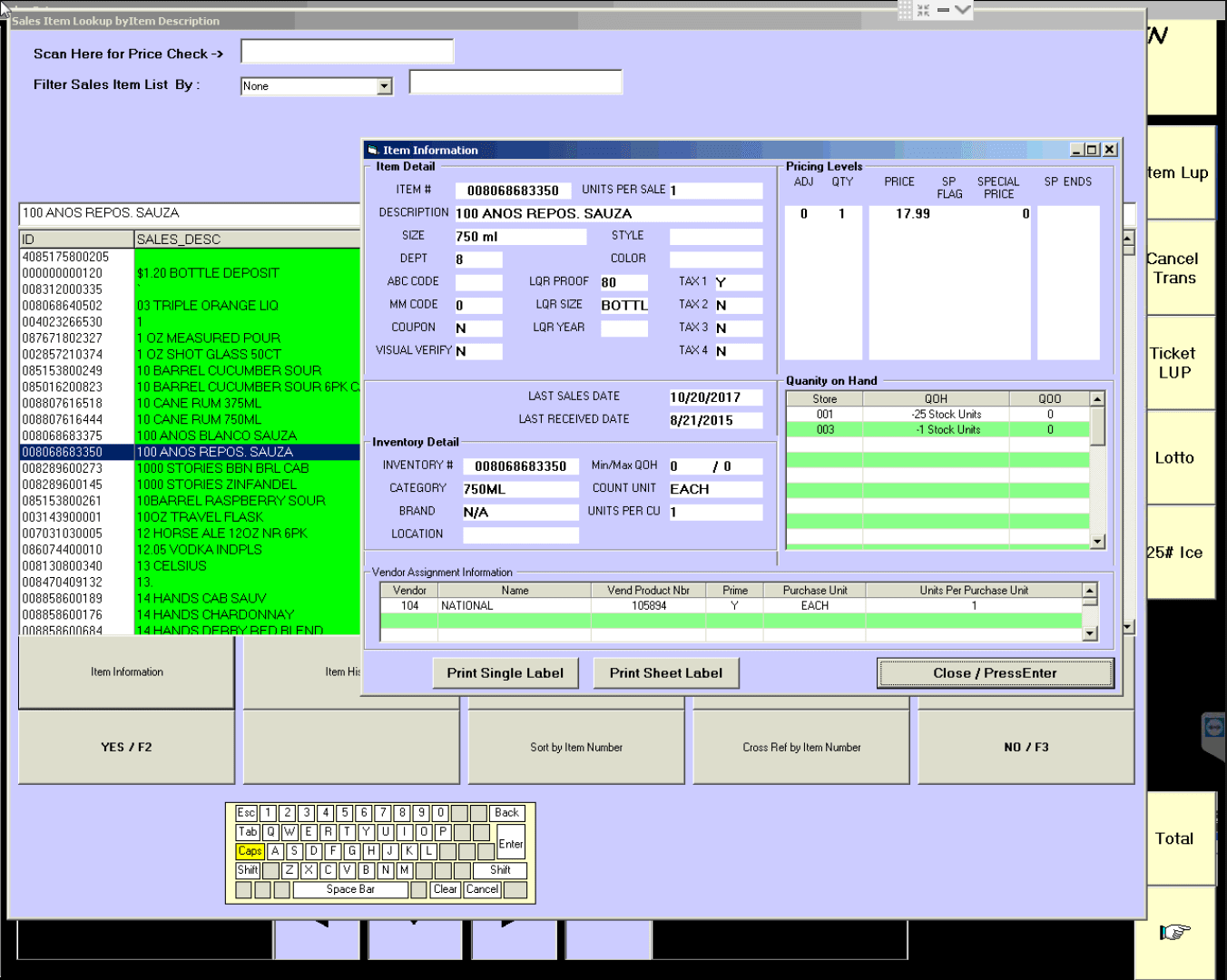Toggle the yellow Caps key
Screen dimensions: 1227x980
[250, 851]
